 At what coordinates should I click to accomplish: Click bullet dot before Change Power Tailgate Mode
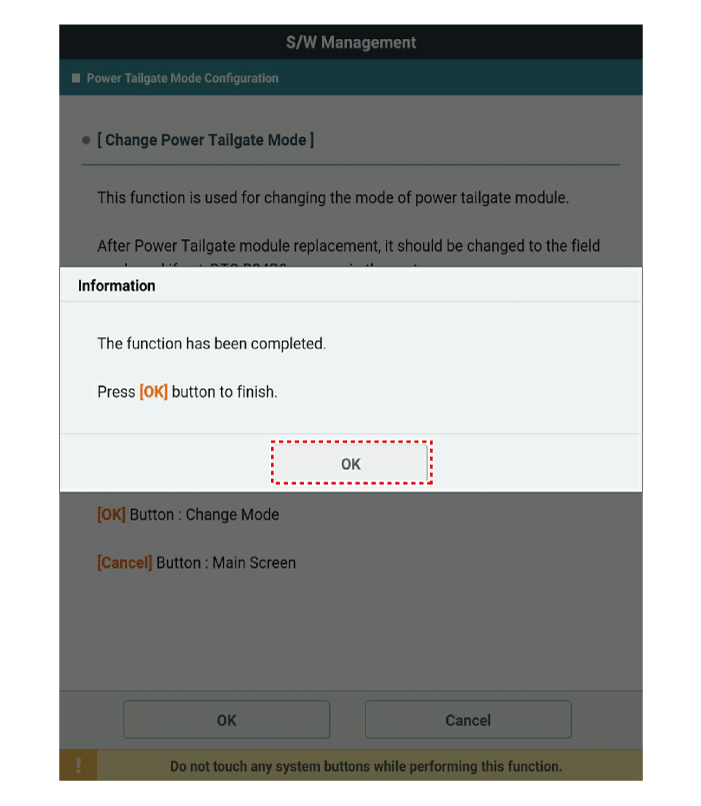(86, 140)
